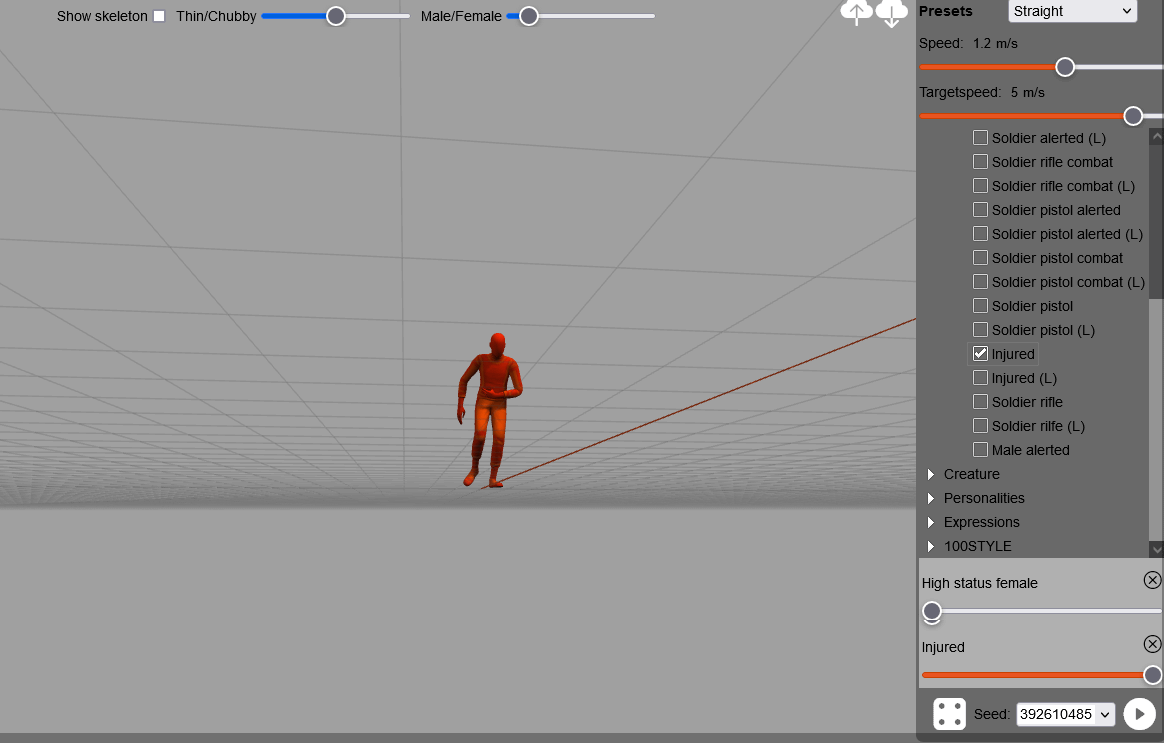This screenshot has width=1164, height=743.
Task: Expand the Personalities group
Action: point(931,498)
